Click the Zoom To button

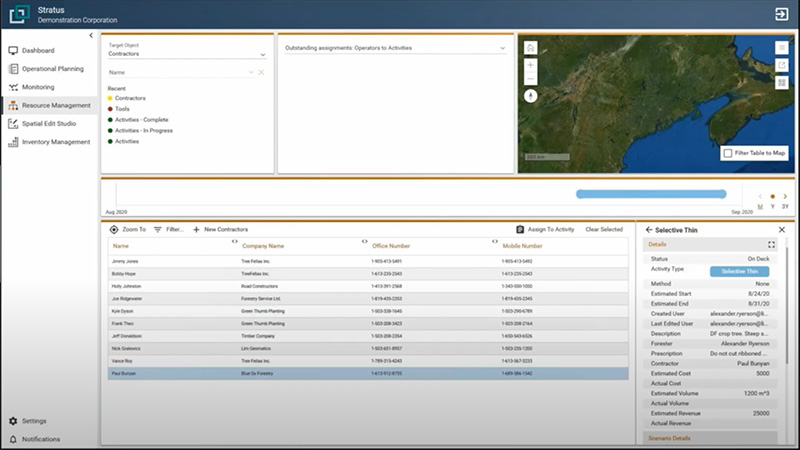(128, 230)
